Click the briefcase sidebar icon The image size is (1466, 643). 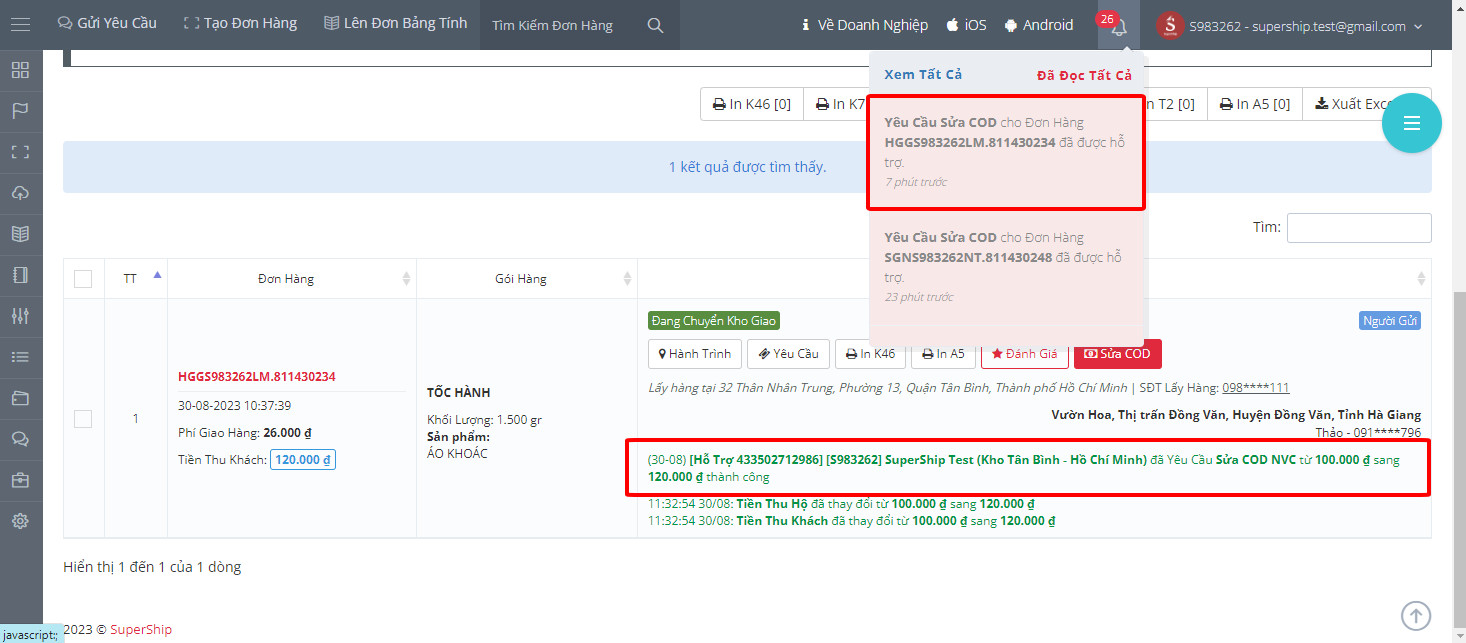[x=20, y=480]
